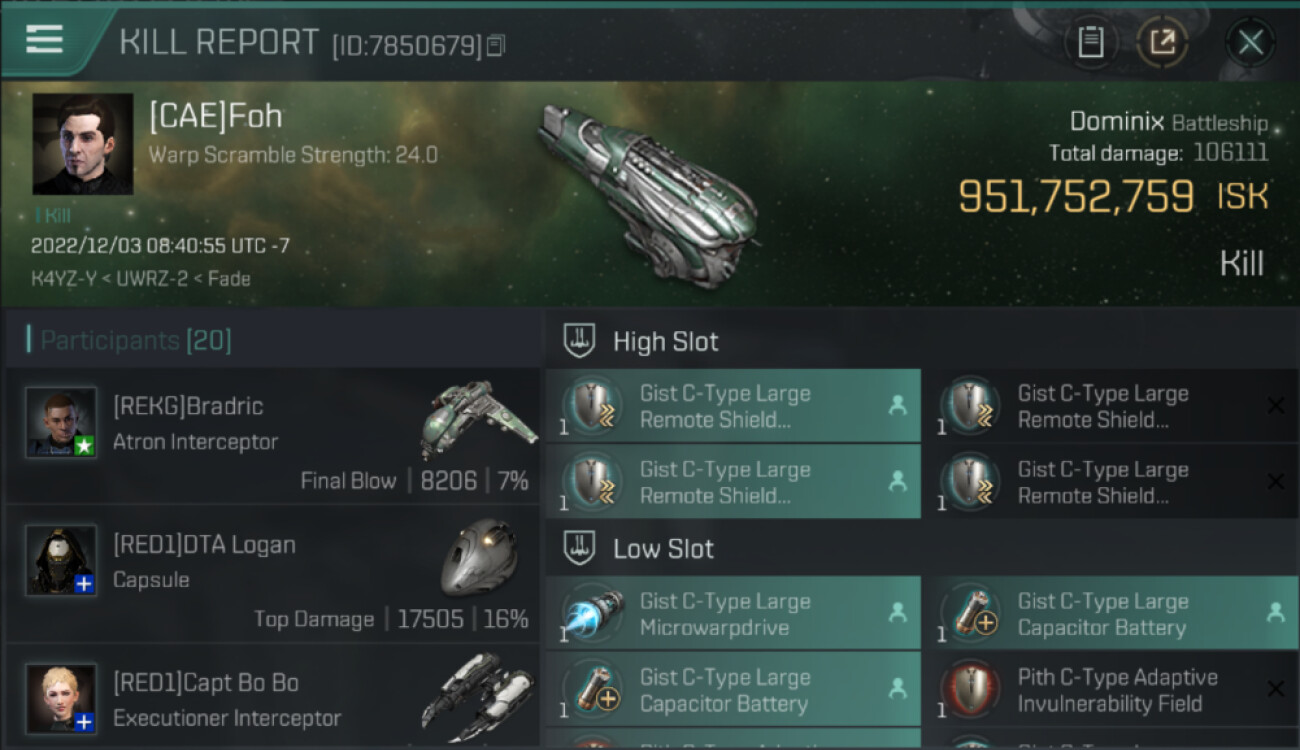The width and height of the screenshot is (1300, 750).
Task: View DTA Logan's Capsule ship icon
Action: [x=480, y=557]
